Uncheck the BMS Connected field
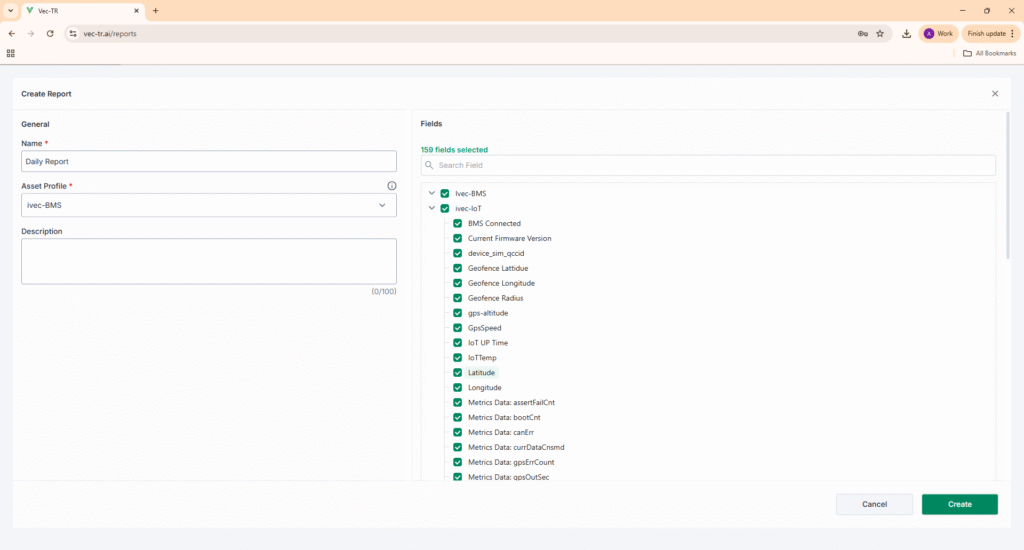Image resolution: width=1024 pixels, height=550 pixels. 458,224
